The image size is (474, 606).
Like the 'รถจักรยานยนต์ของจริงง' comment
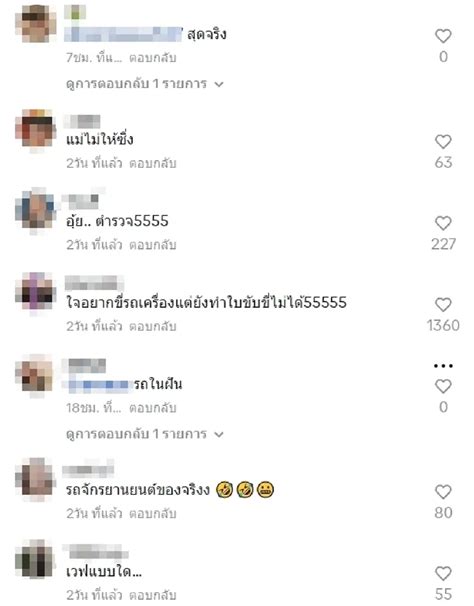[x=443, y=492]
